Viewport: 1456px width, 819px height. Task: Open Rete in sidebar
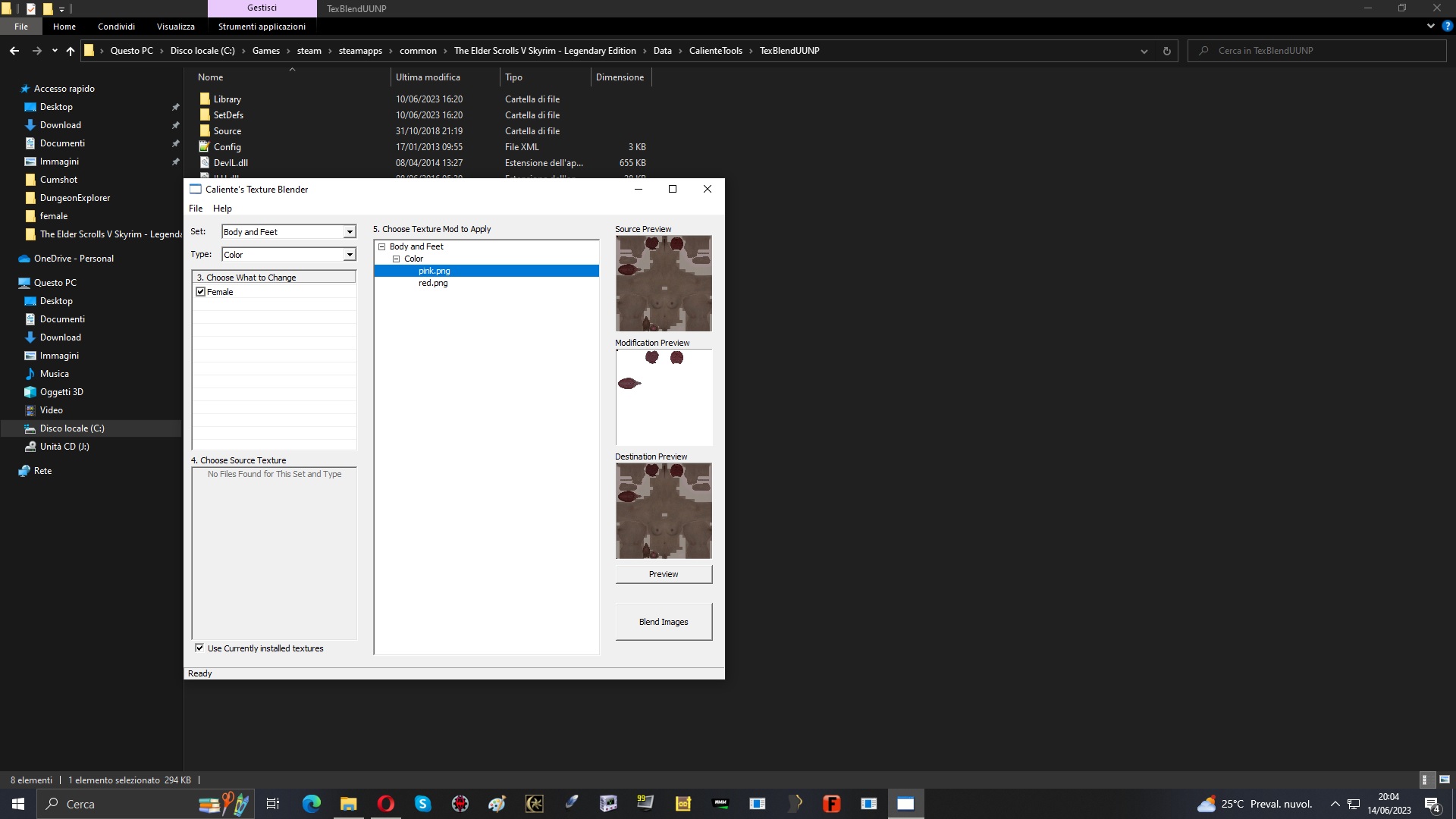coord(42,471)
